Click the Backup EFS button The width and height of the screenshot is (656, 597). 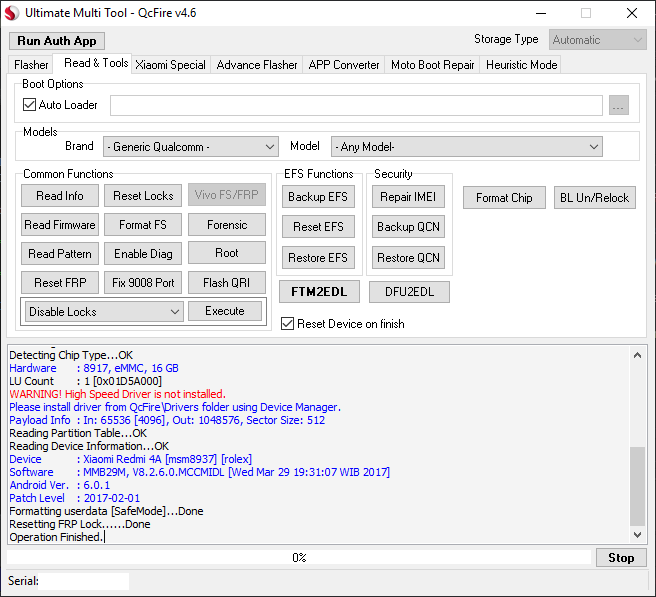pyautogui.click(x=318, y=197)
